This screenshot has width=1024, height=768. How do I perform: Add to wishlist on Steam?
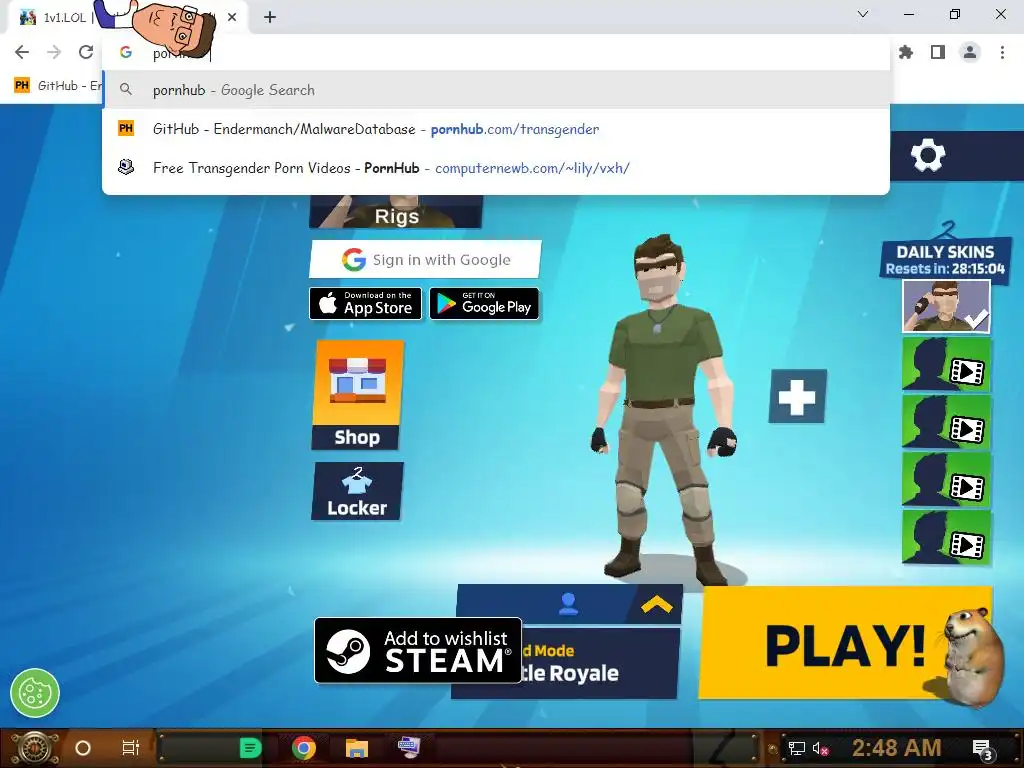coord(418,650)
